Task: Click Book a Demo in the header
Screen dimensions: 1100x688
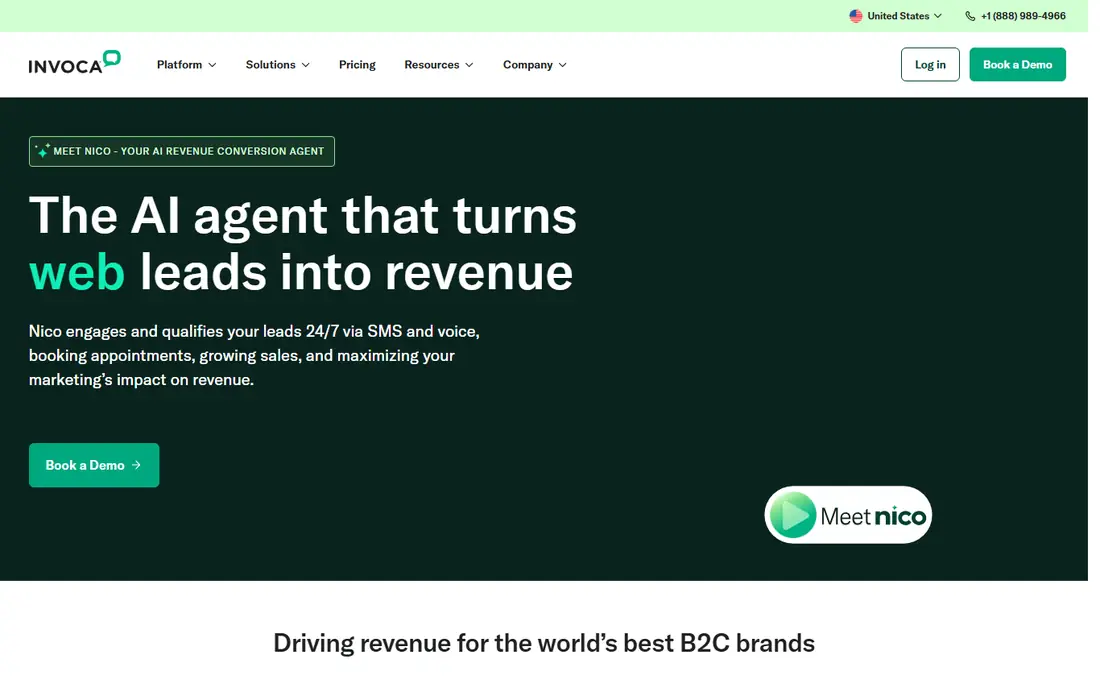Action: 1017,65
